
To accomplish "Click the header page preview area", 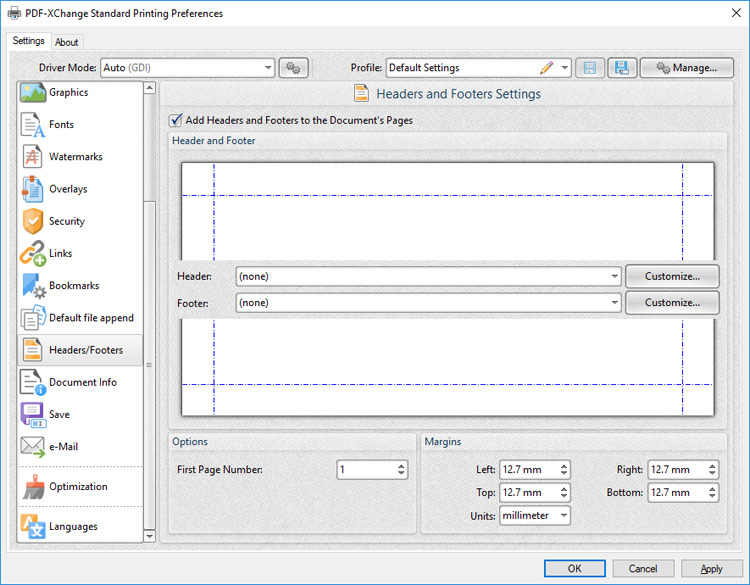I will 448,212.
